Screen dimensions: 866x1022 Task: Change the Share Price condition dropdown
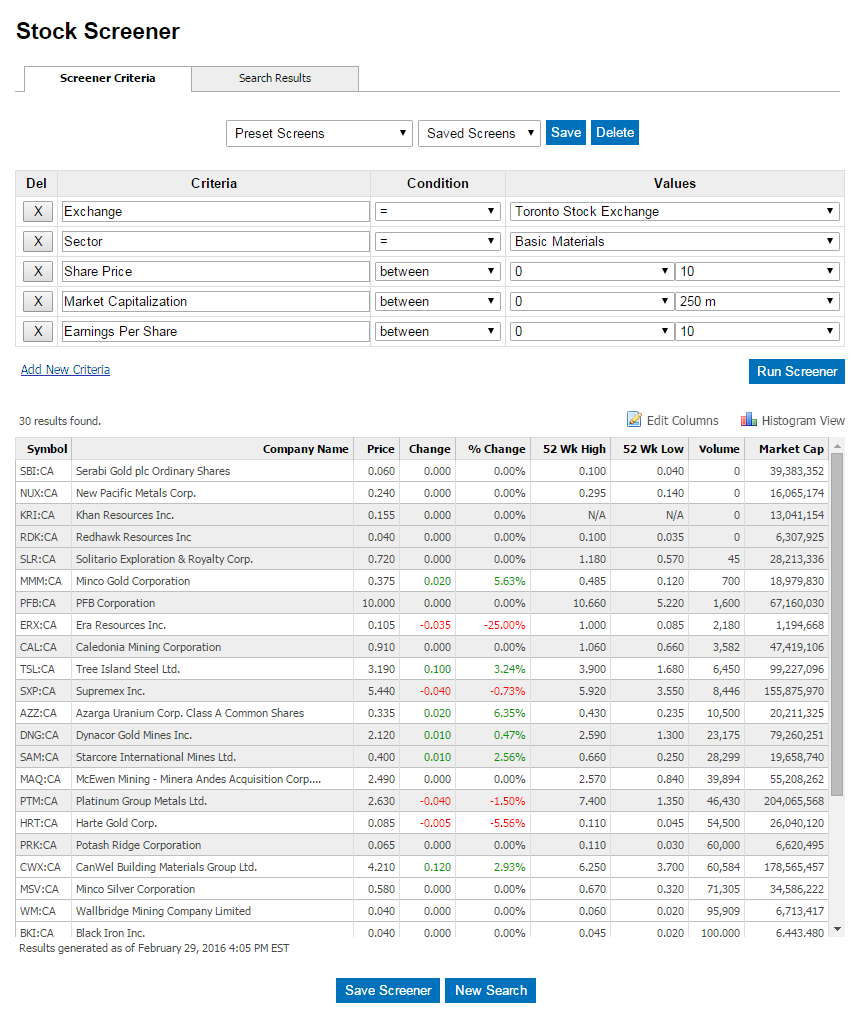(437, 271)
